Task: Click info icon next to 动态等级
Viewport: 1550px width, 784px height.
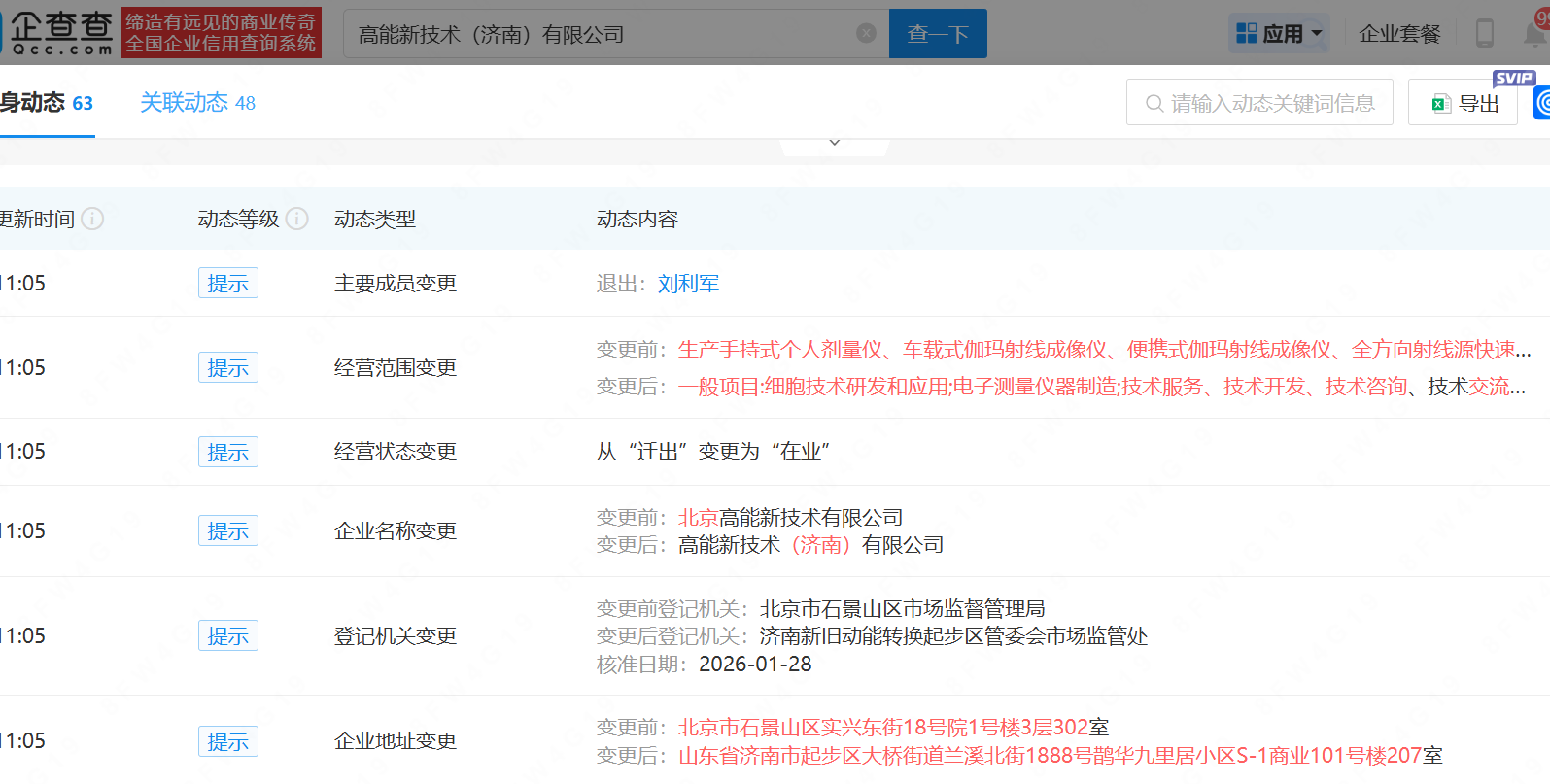Action: pos(297,219)
